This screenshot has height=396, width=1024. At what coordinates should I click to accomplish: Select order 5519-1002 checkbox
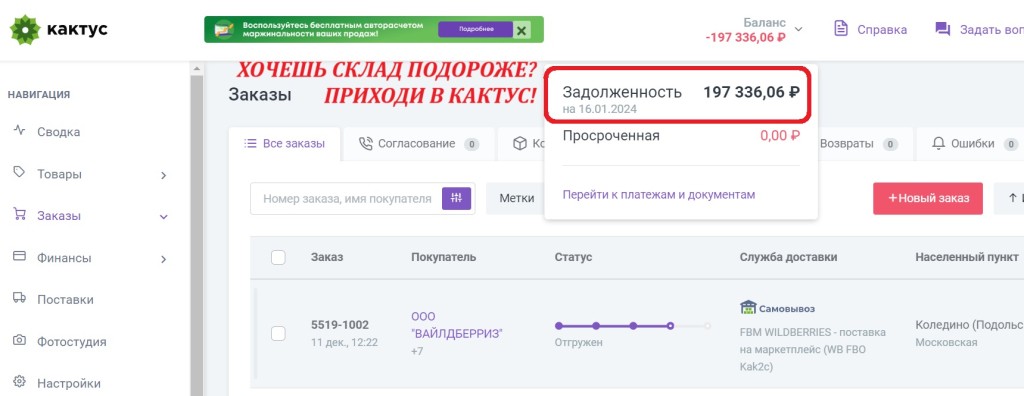[278, 334]
